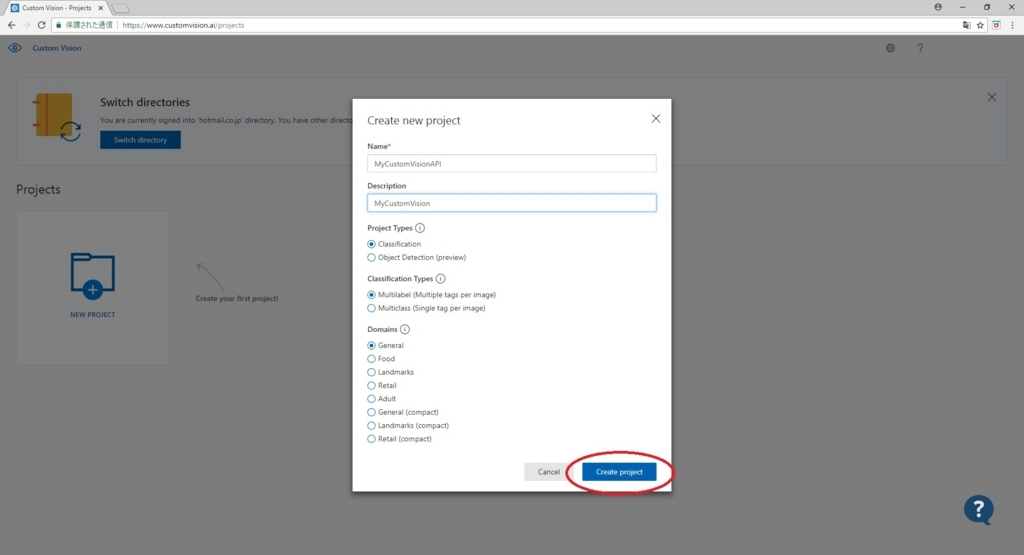The image size is (1024, 555).
Task: Go back in the browser
Action: click(x=11, y=25)
